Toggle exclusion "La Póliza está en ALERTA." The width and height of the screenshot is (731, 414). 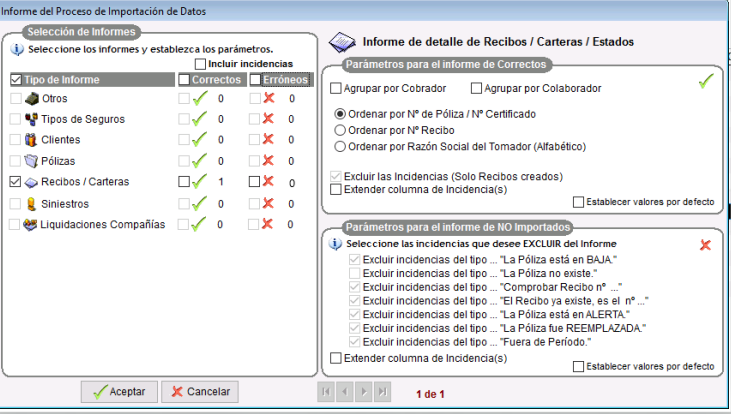(355, 314)
